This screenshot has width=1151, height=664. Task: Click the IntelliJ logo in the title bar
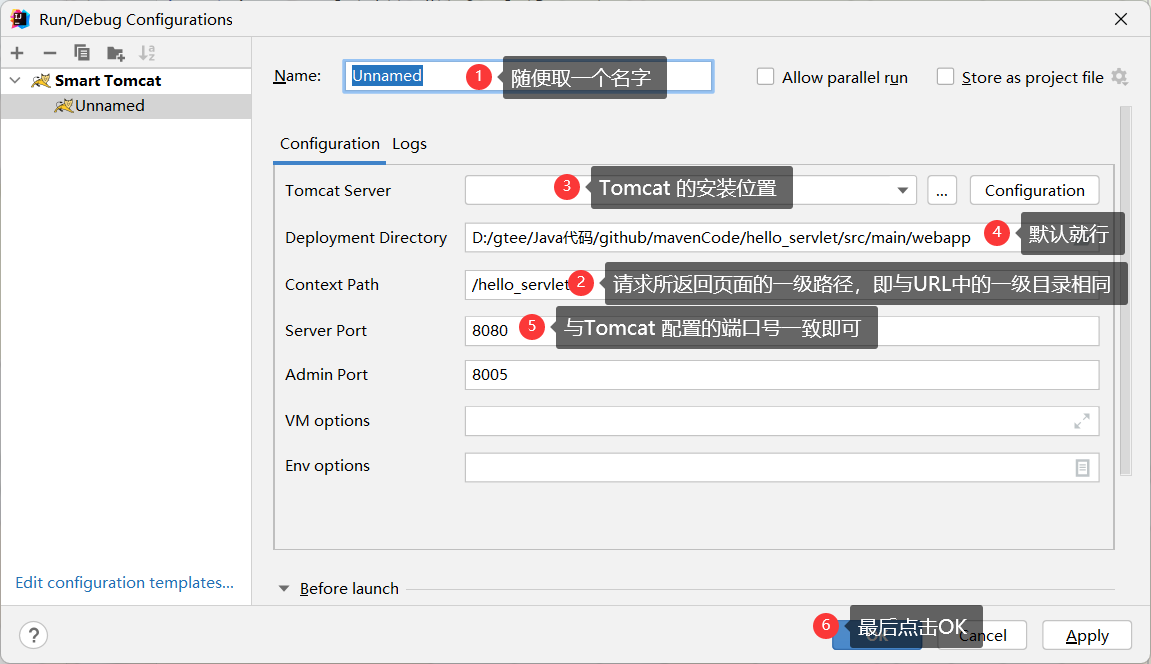click(20, 19)
